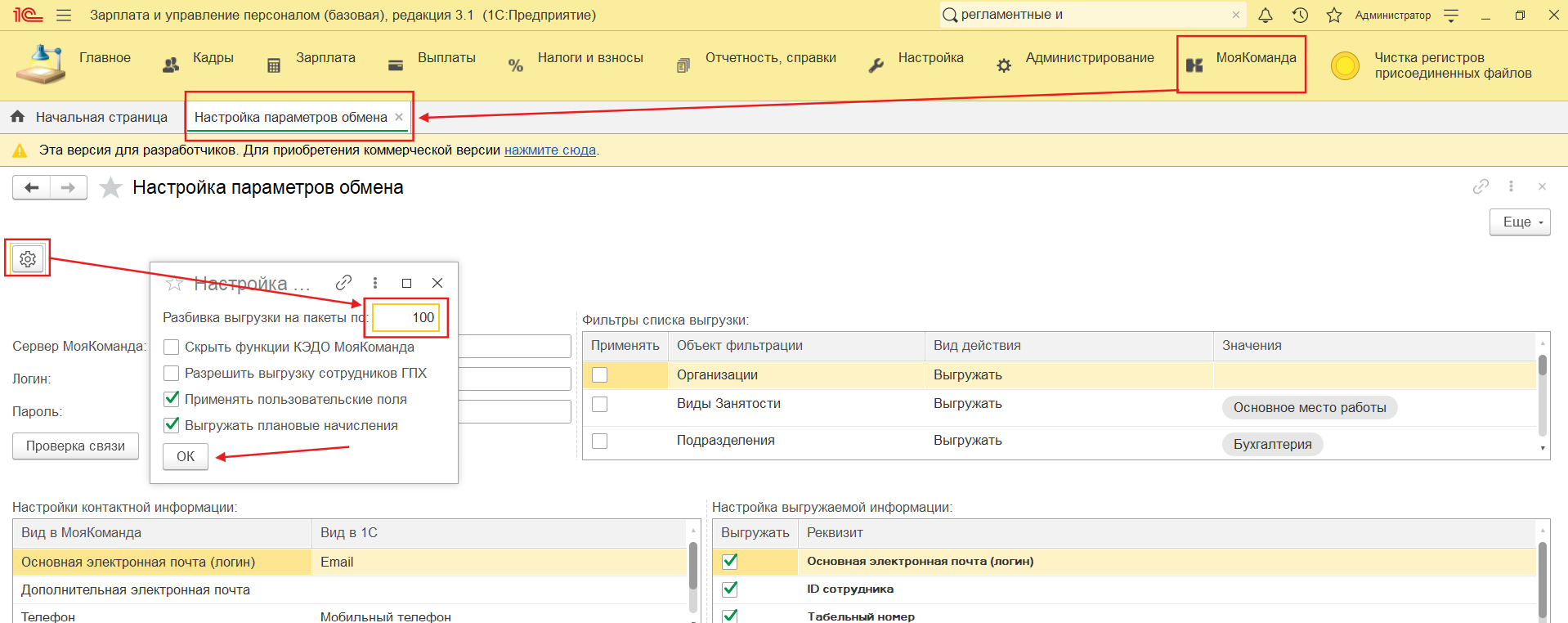
Task: Click the Проверка связи button
Action: pyautogui.click(x=75, y=446)
